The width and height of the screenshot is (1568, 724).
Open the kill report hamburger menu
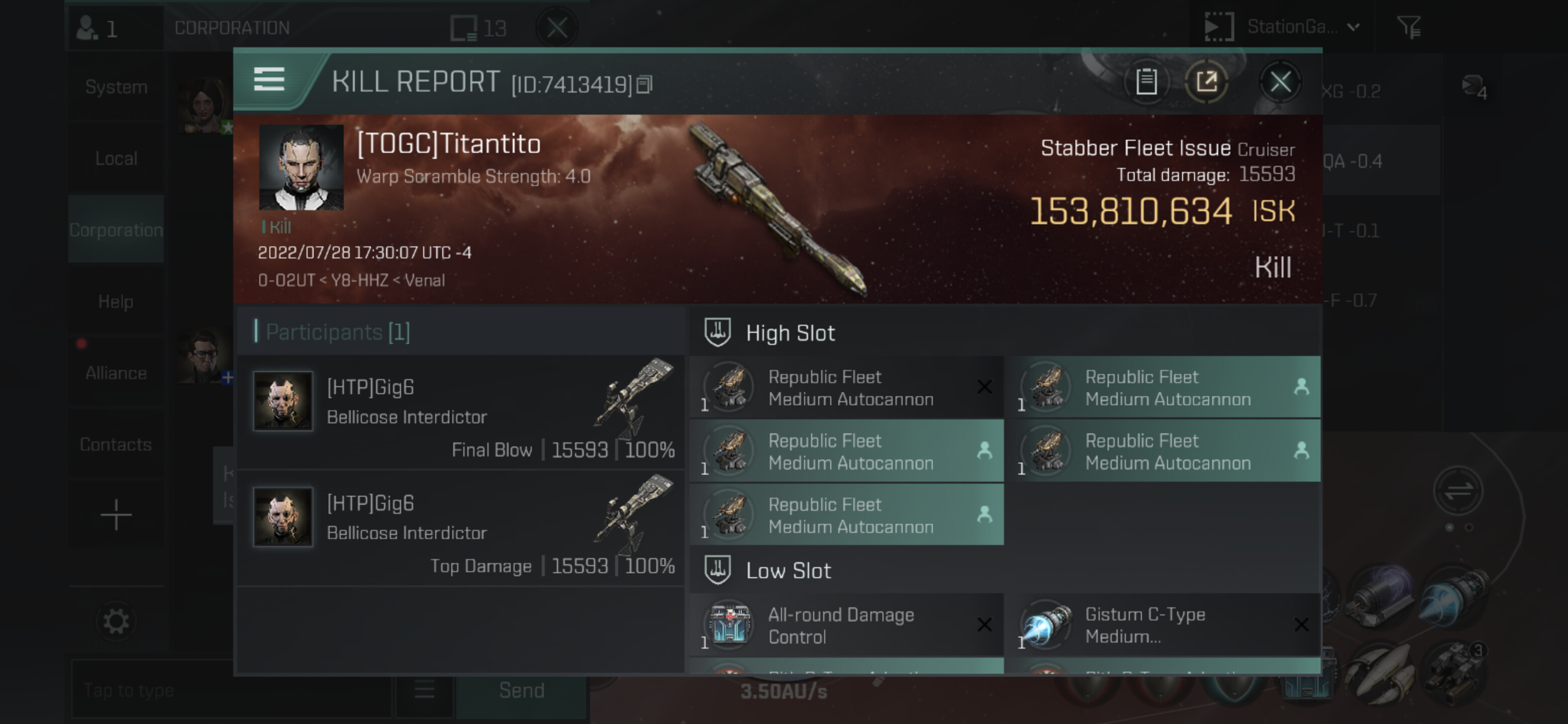tap(269, 79)
